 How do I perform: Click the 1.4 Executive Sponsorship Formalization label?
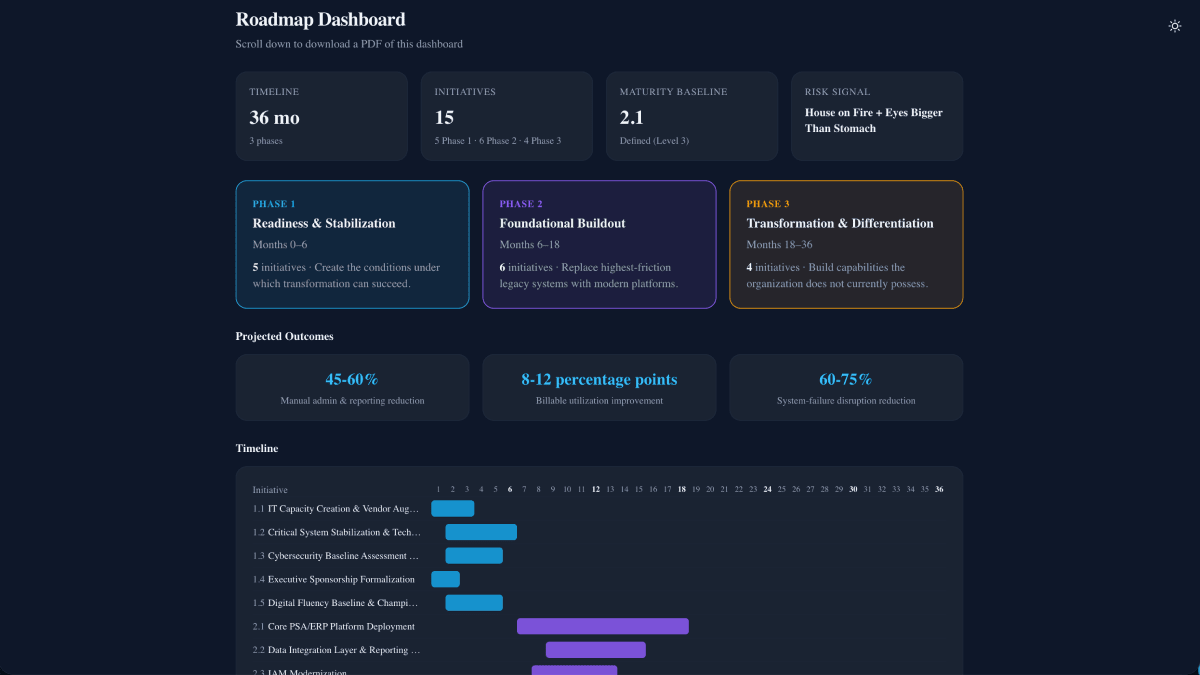pyautogui.click(x=334, y=579)
